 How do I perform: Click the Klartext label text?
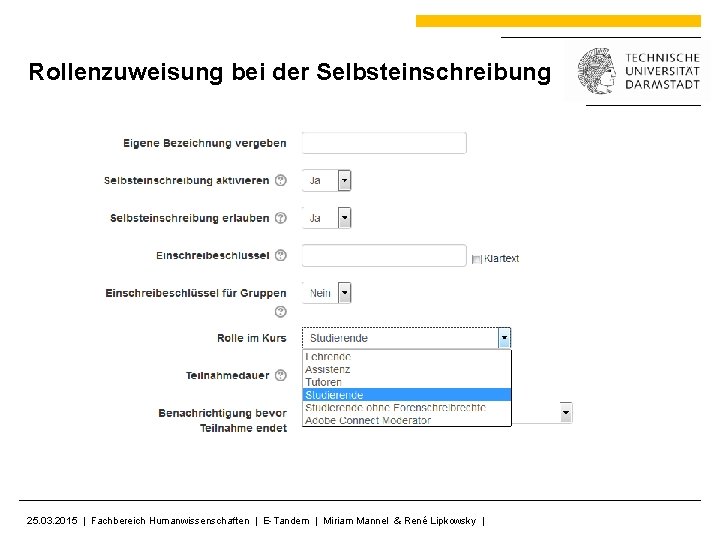pos(501,259)
